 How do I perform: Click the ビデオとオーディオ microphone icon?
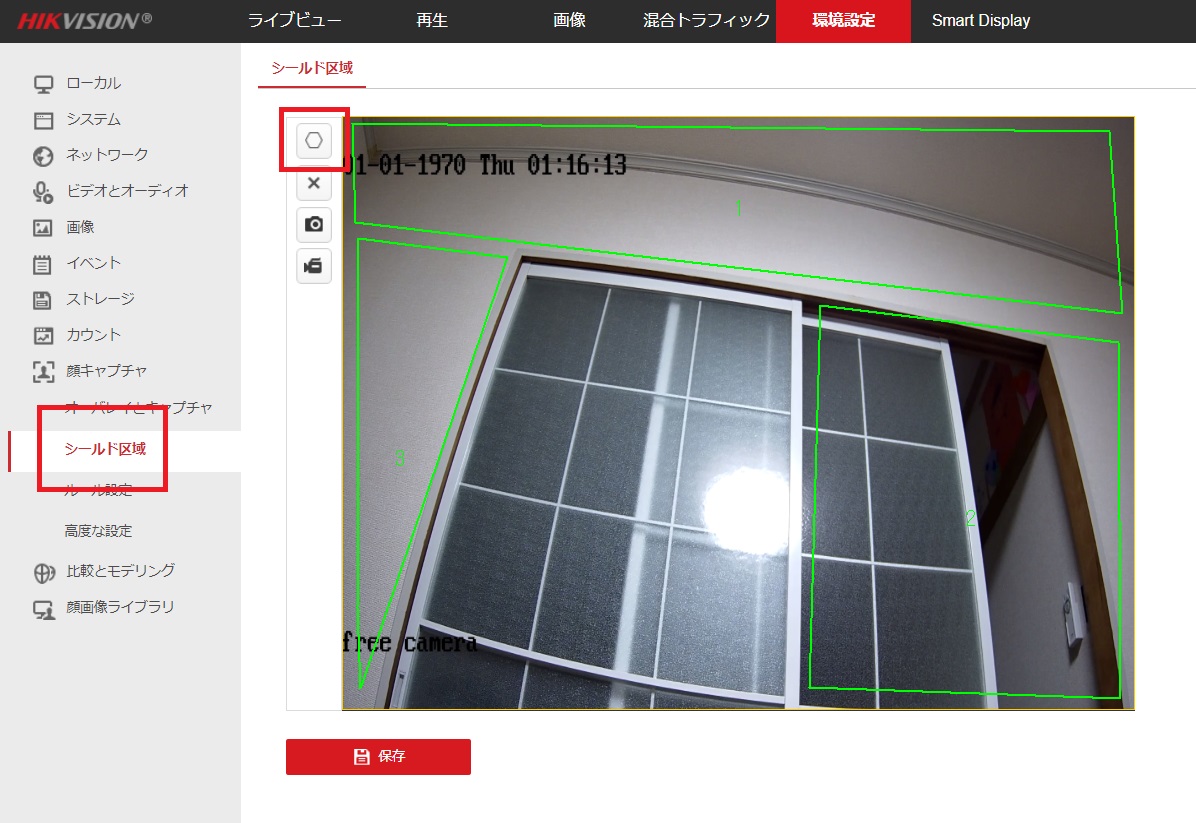click(43, 191)
